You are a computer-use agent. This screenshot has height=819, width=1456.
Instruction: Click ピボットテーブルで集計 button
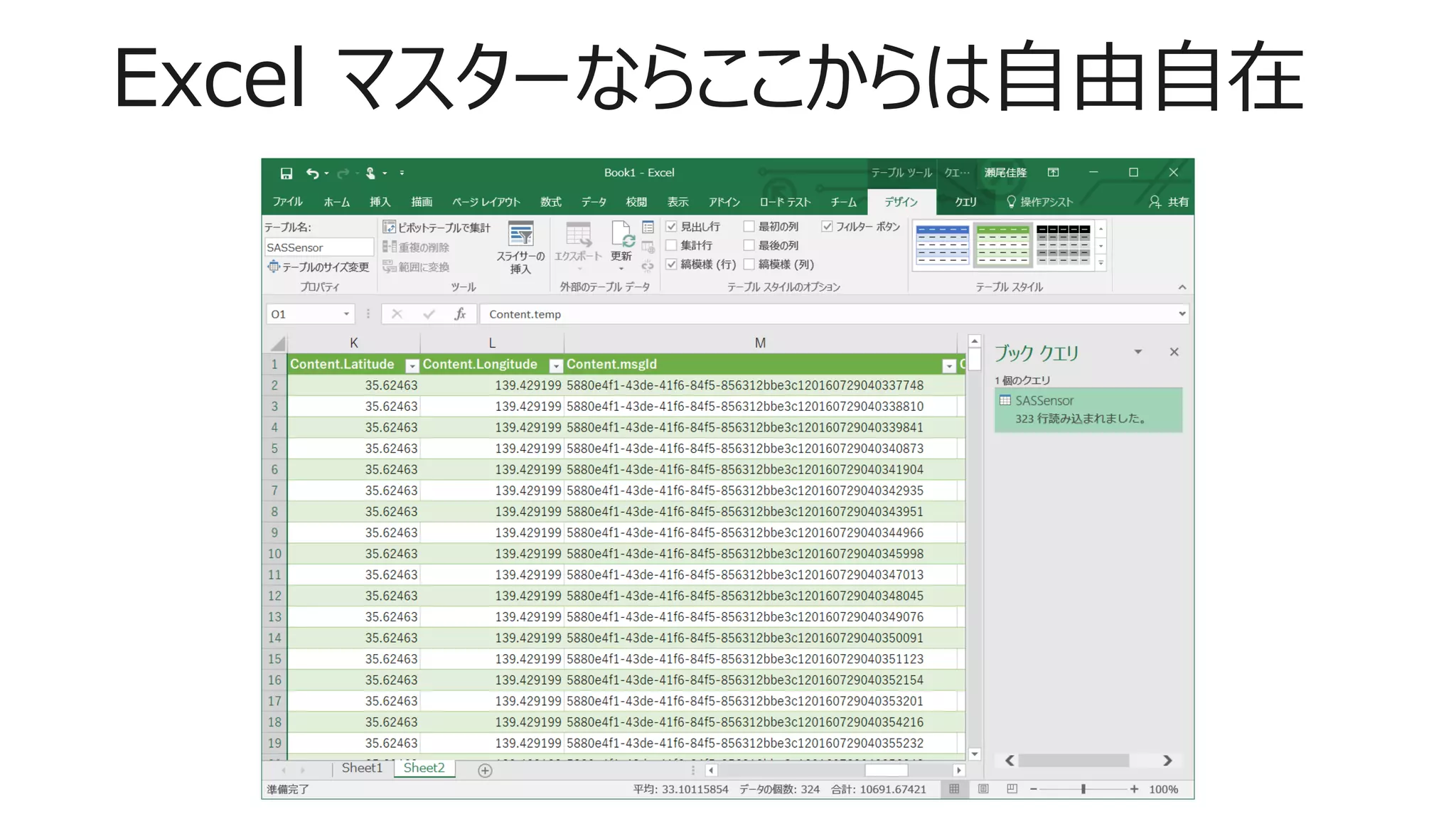click(x=437, y=227)
